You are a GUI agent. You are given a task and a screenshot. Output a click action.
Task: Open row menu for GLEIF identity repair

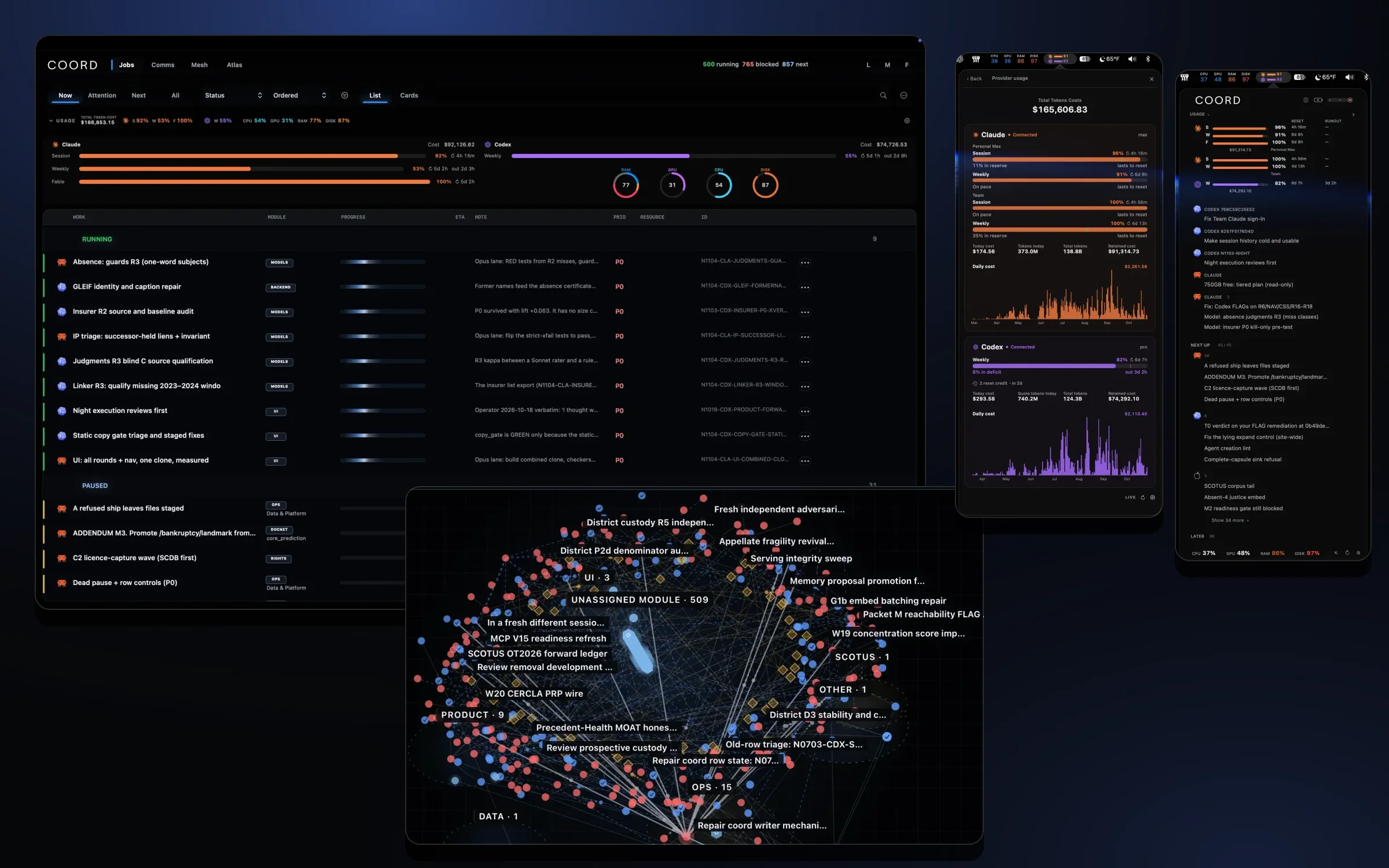804,287
